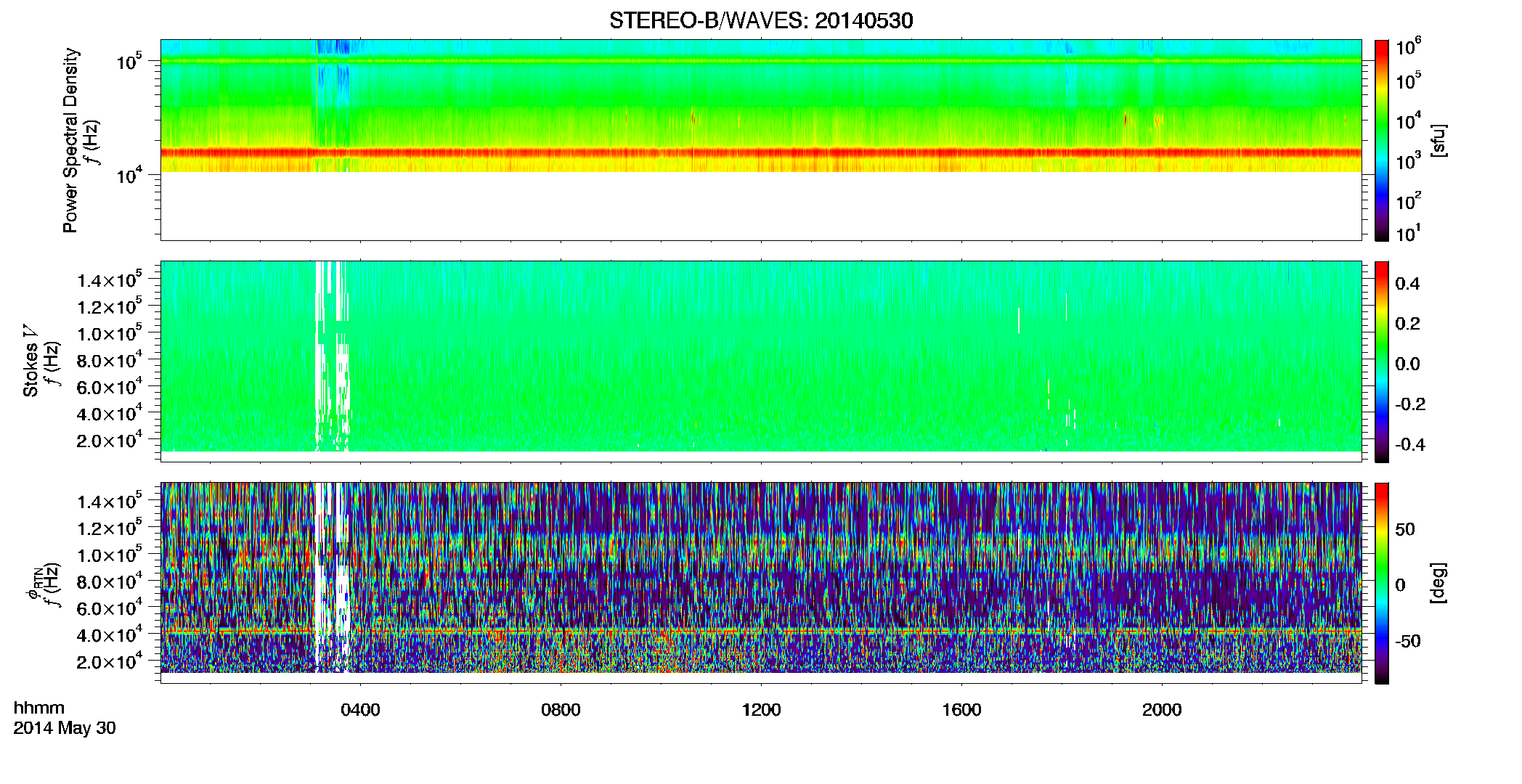Click the 0.4 tick on the Stokes colorbar
Image resolution: width=1522 pixels, height=784 pixels.
click(1407, 284)
